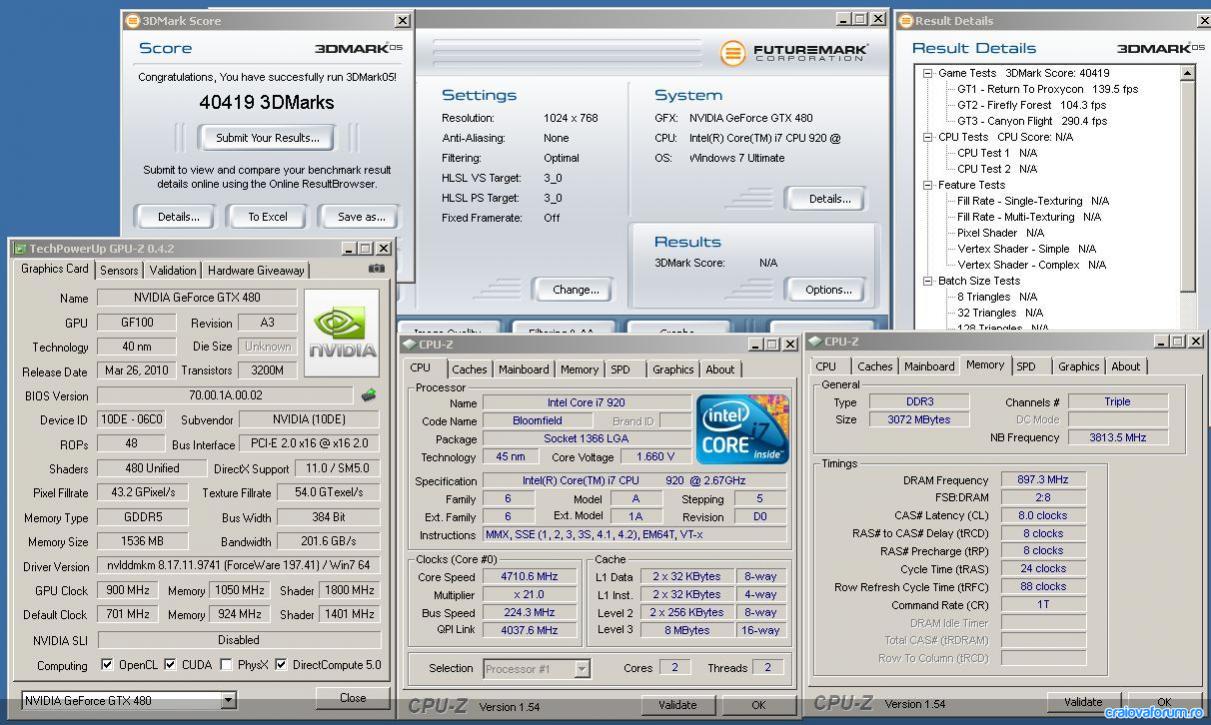
Task: Open Graphics tab in CPU-Z Memory window
Action: 1079,366
